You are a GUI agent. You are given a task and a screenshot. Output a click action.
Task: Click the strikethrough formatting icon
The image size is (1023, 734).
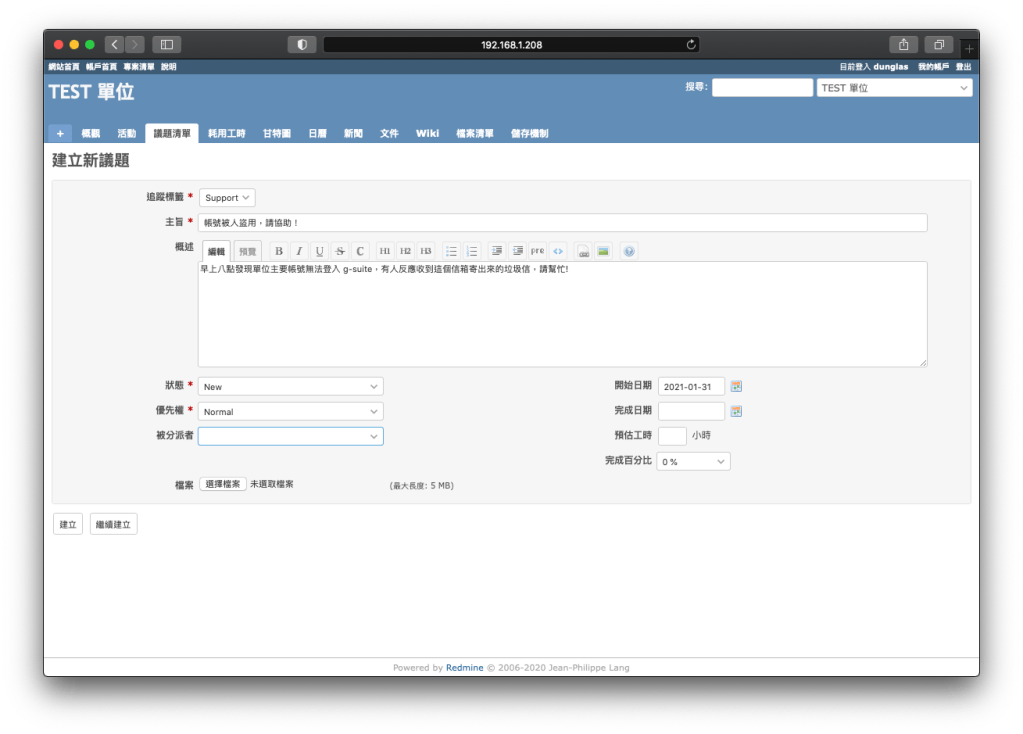point(340,251)
